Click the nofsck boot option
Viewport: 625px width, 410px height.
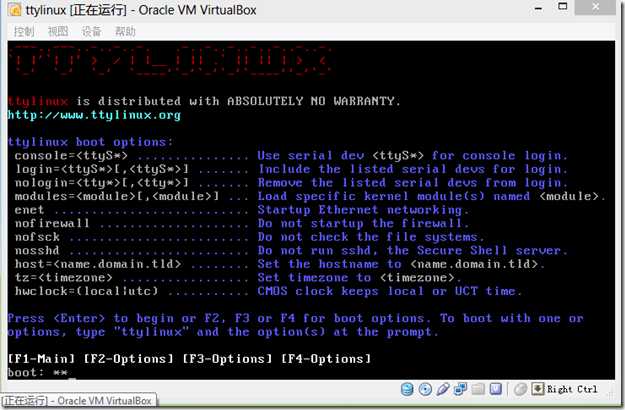(x=37, y=237)
